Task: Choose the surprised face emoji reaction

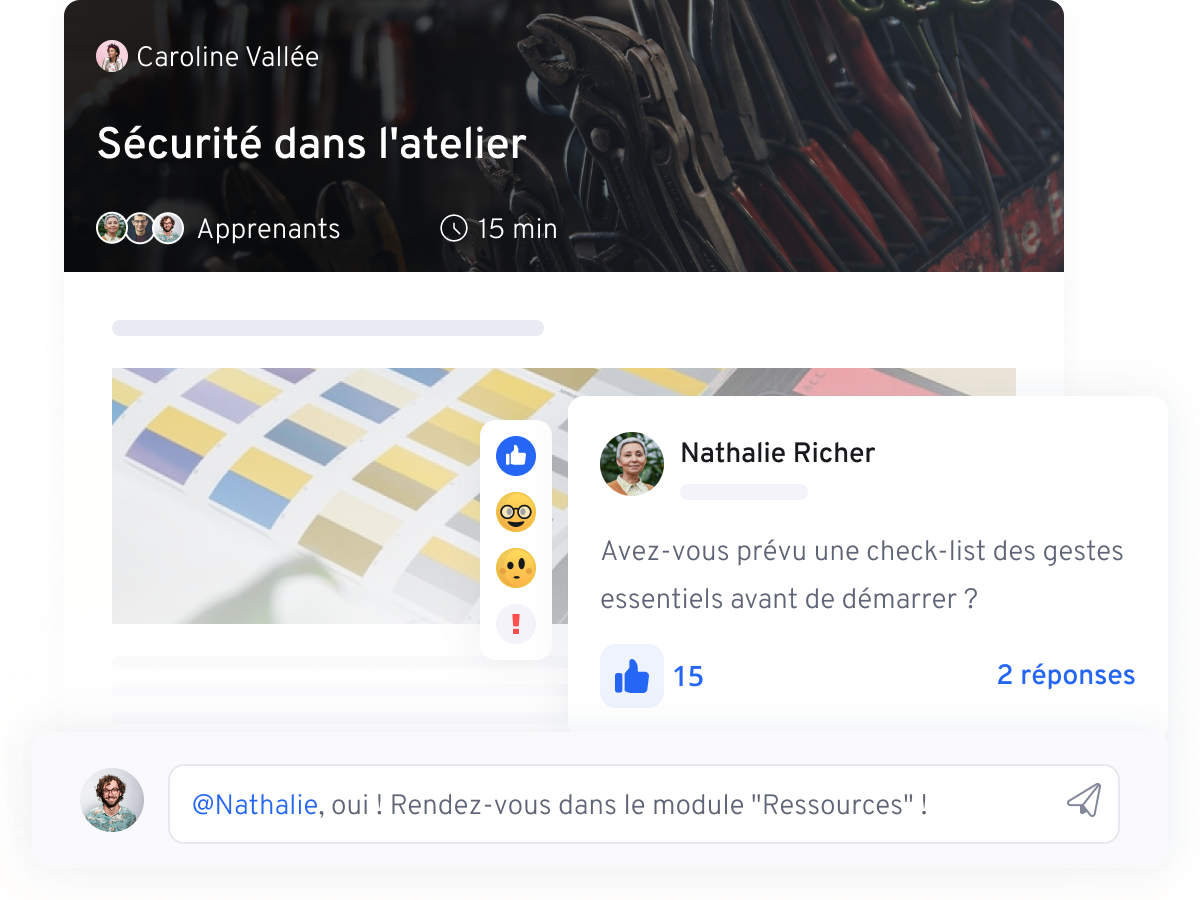Action: pyautogui.click(x=516, y=568)
